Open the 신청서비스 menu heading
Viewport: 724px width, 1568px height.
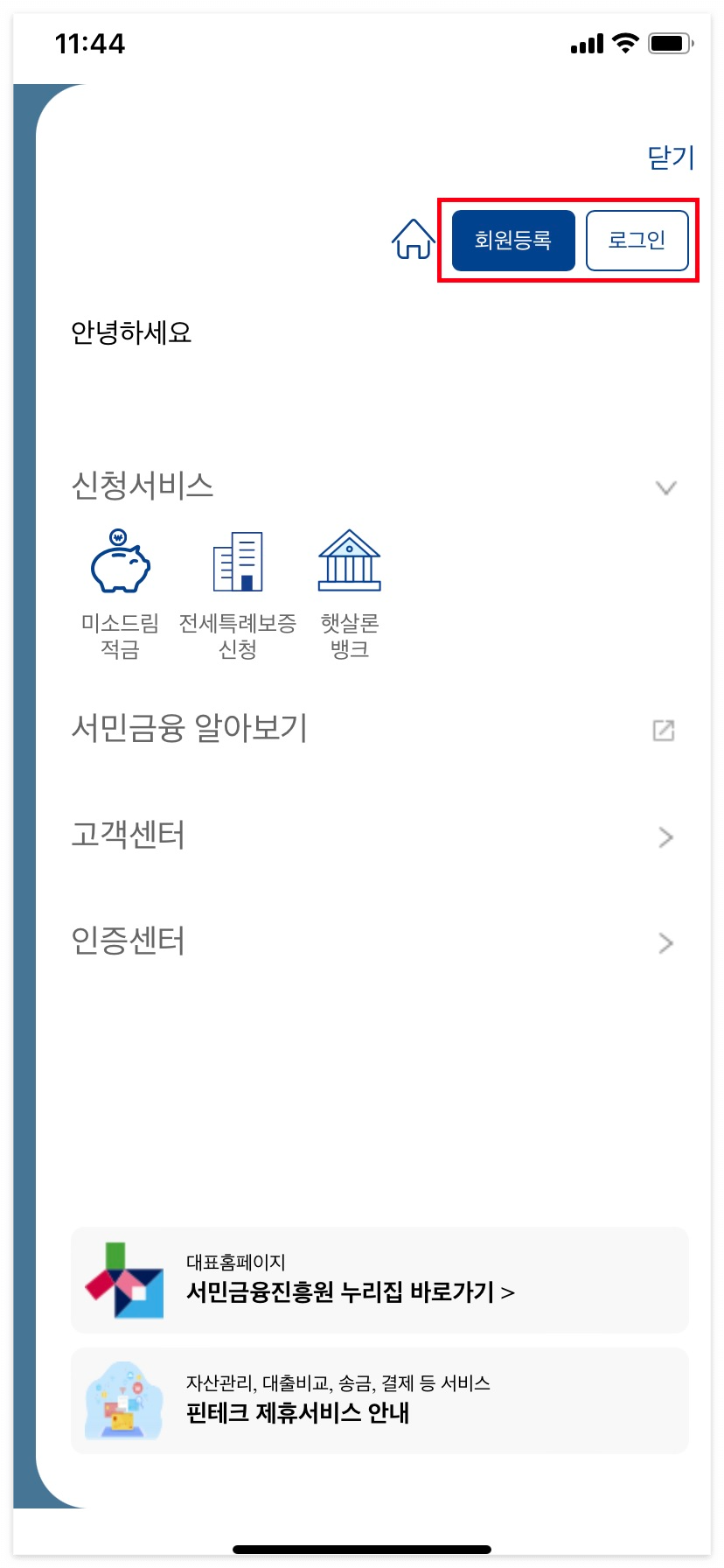pos(143,486)
